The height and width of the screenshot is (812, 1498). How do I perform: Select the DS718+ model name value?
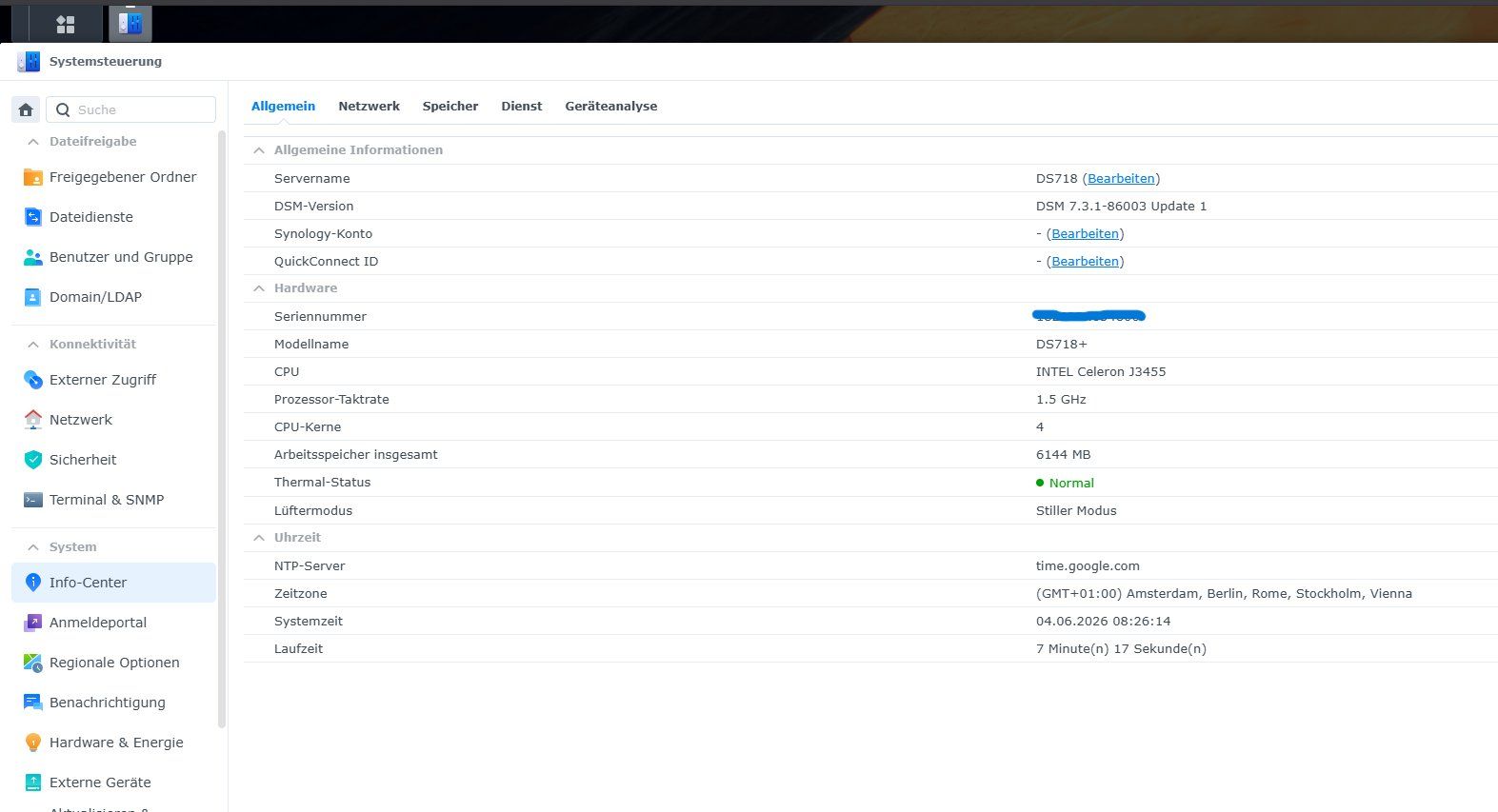(1061, 345)
